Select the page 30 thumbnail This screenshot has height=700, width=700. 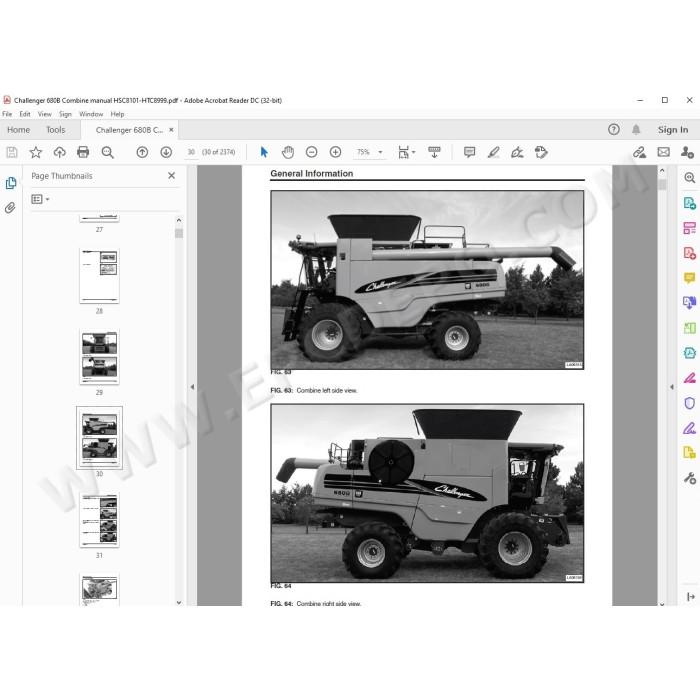tap(99, 438)
